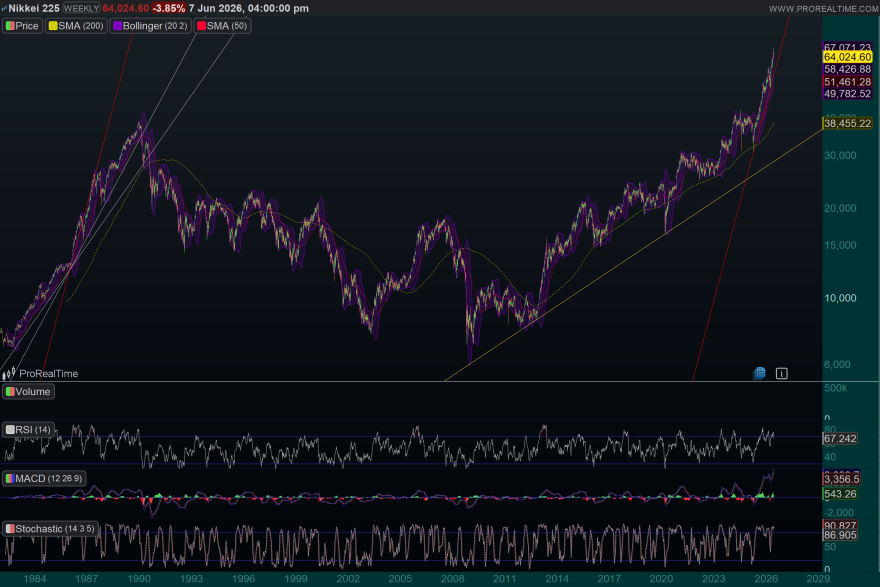This screenshot has height=587, width=880.
Task: Click the 2008 year on time axis
Action: point(452,579)
